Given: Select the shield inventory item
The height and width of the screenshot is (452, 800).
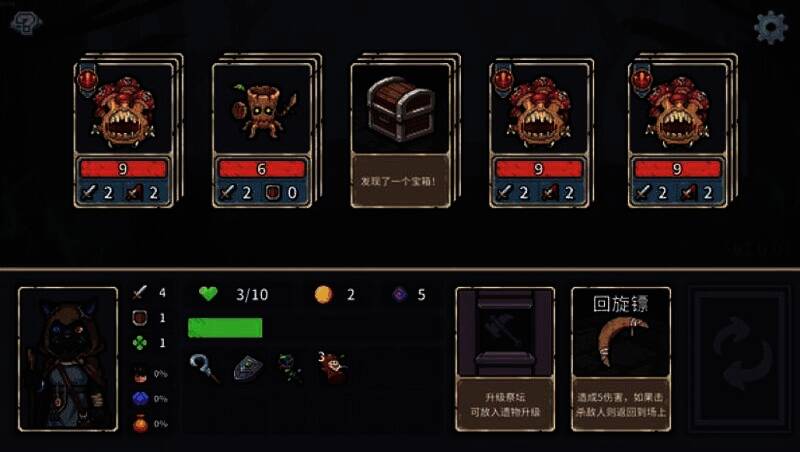Looking at the screenshot, I should (x=248, y=368).
